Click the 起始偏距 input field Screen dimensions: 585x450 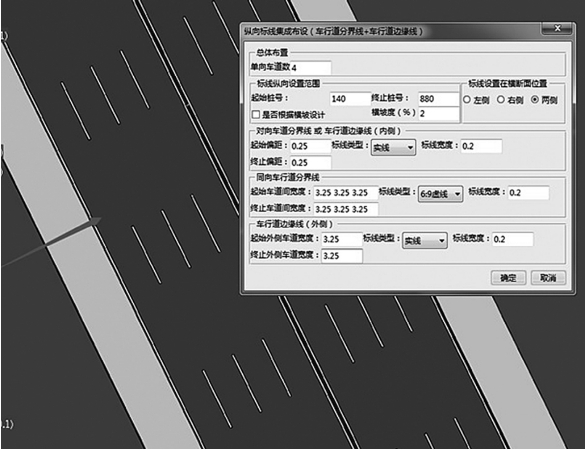(x=310, y=146)
